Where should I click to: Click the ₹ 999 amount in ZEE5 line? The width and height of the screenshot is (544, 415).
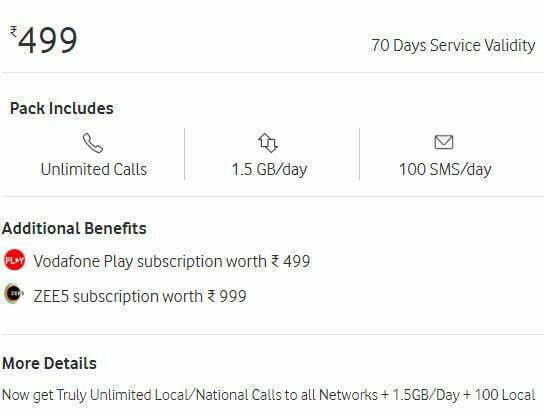pyautogui.click(x=227, y=296)
